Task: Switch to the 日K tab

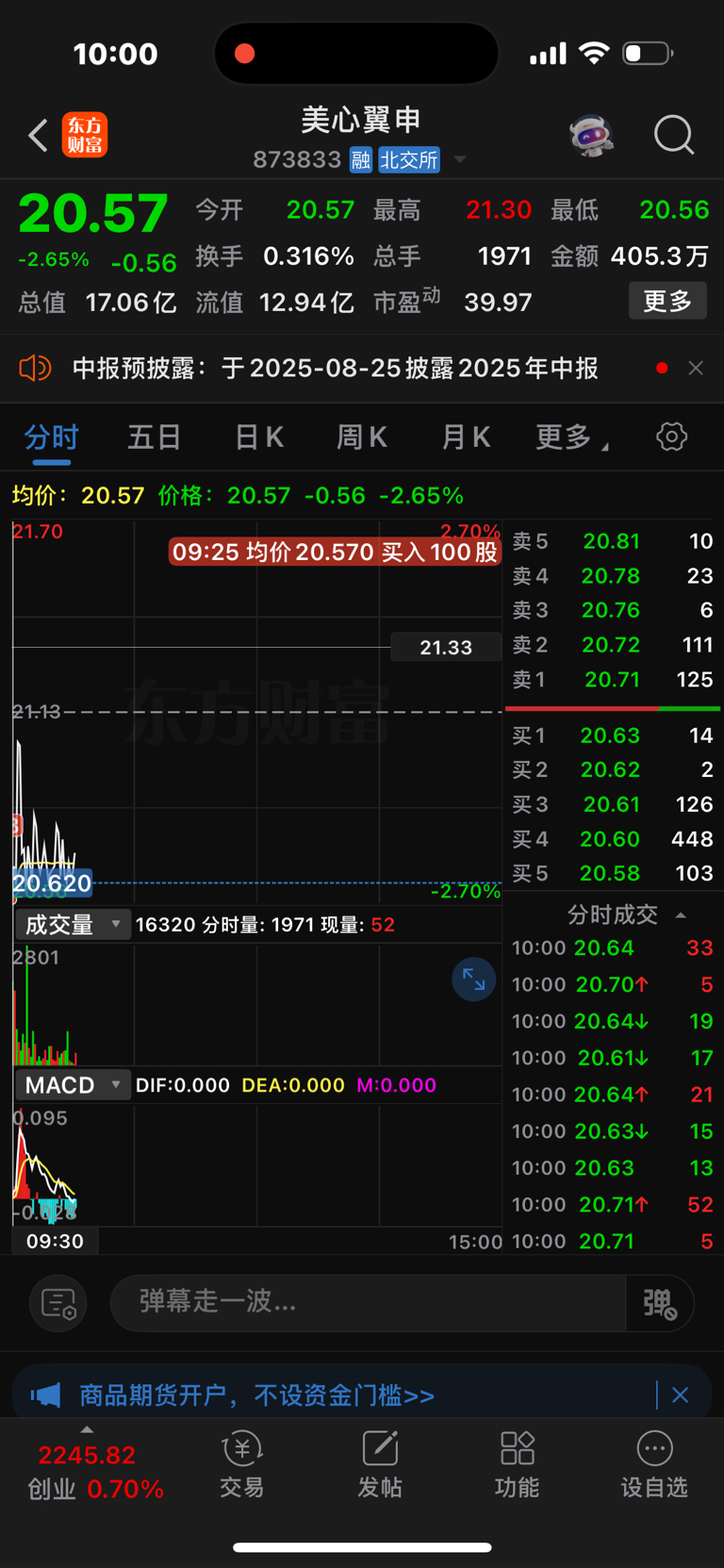Action: click(258, 437)
